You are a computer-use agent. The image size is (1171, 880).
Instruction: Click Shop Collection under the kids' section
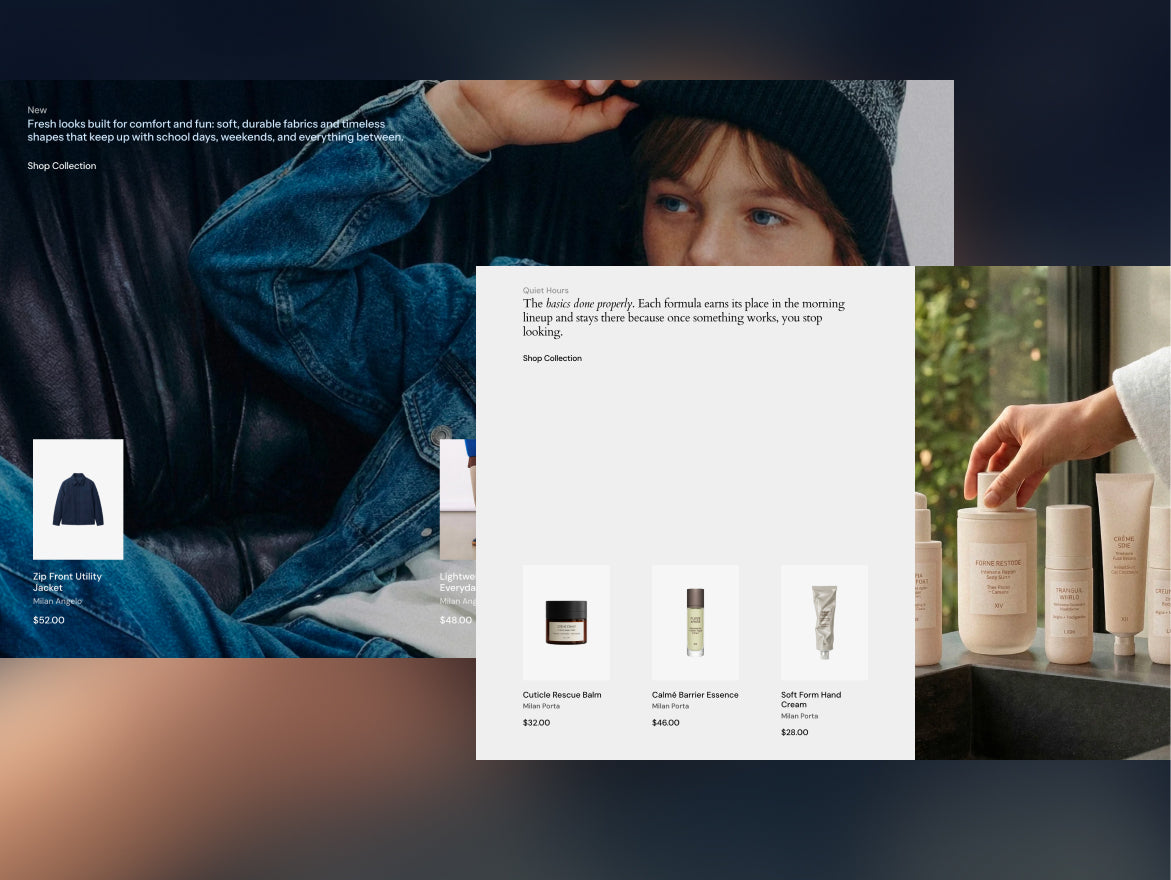tap(62, 166)
